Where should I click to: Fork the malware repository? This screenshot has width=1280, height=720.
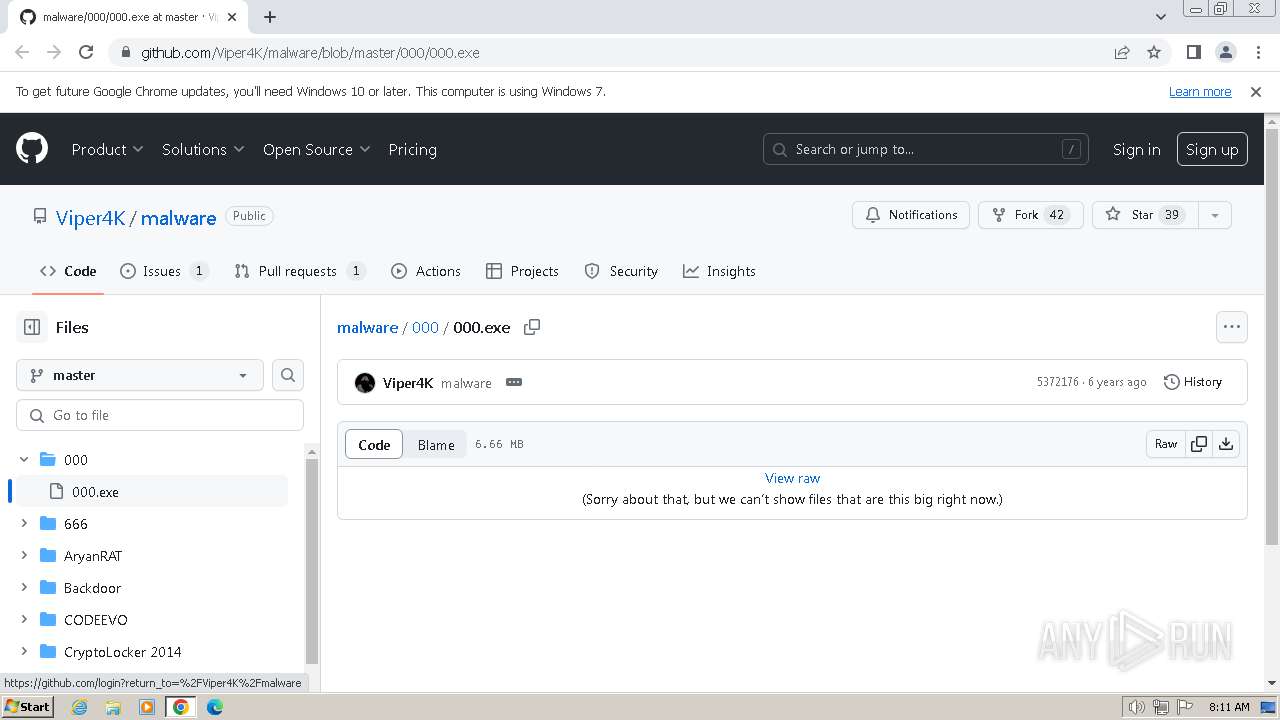pos(1031,215)
